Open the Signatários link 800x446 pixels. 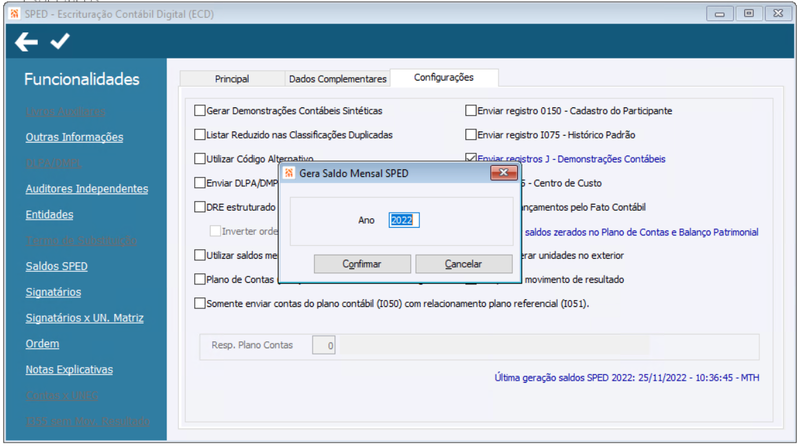coord(54,292)
